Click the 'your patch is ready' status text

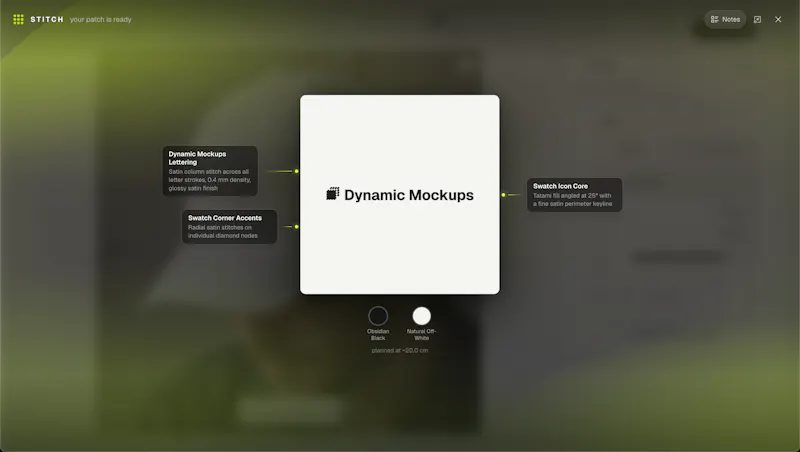coord(101,19)
